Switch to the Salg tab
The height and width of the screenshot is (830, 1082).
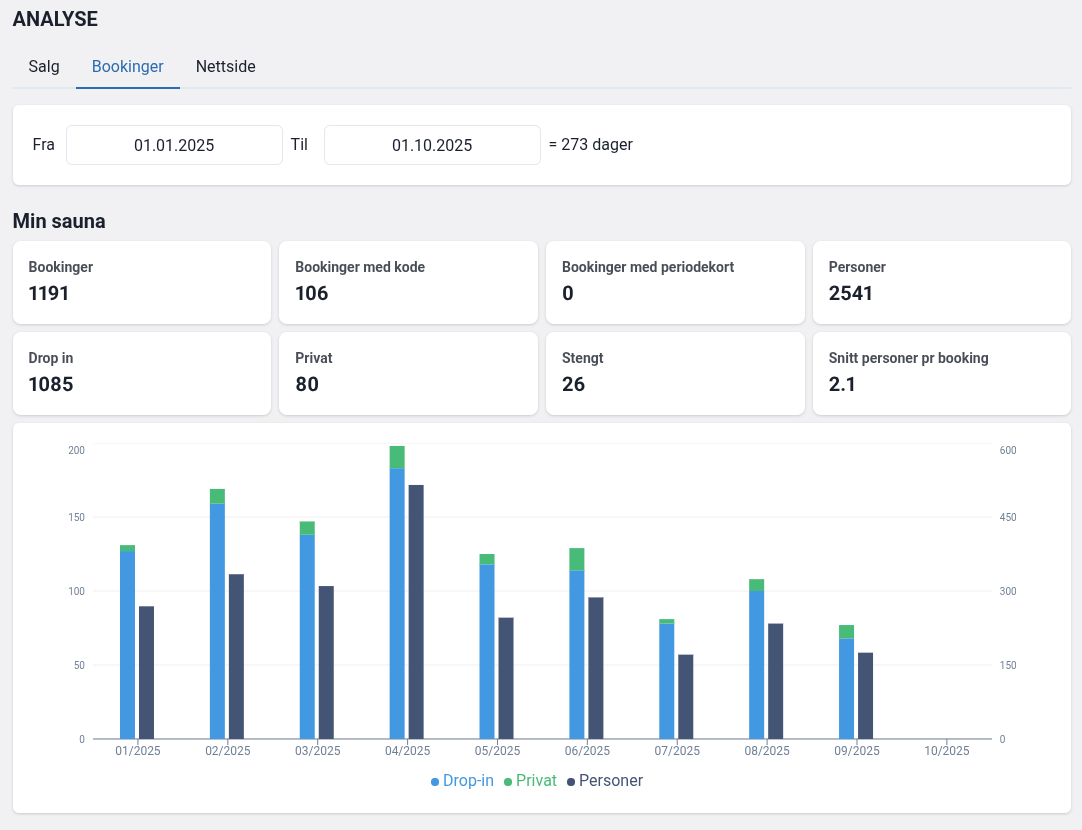pos(44,67)
